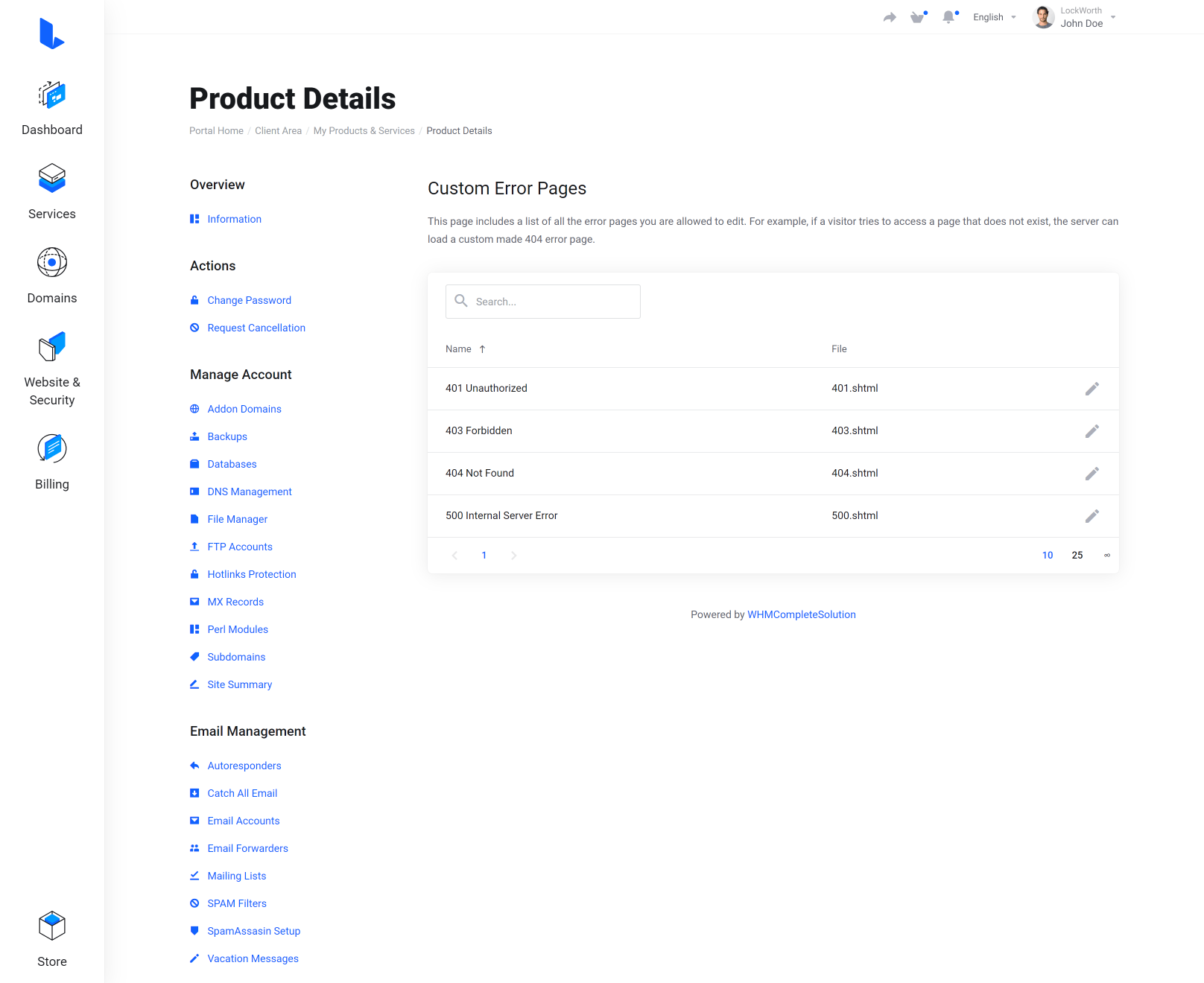Open the DNS Management link
The width and height of the screenshot is (1204, 983).
(250, 492)
